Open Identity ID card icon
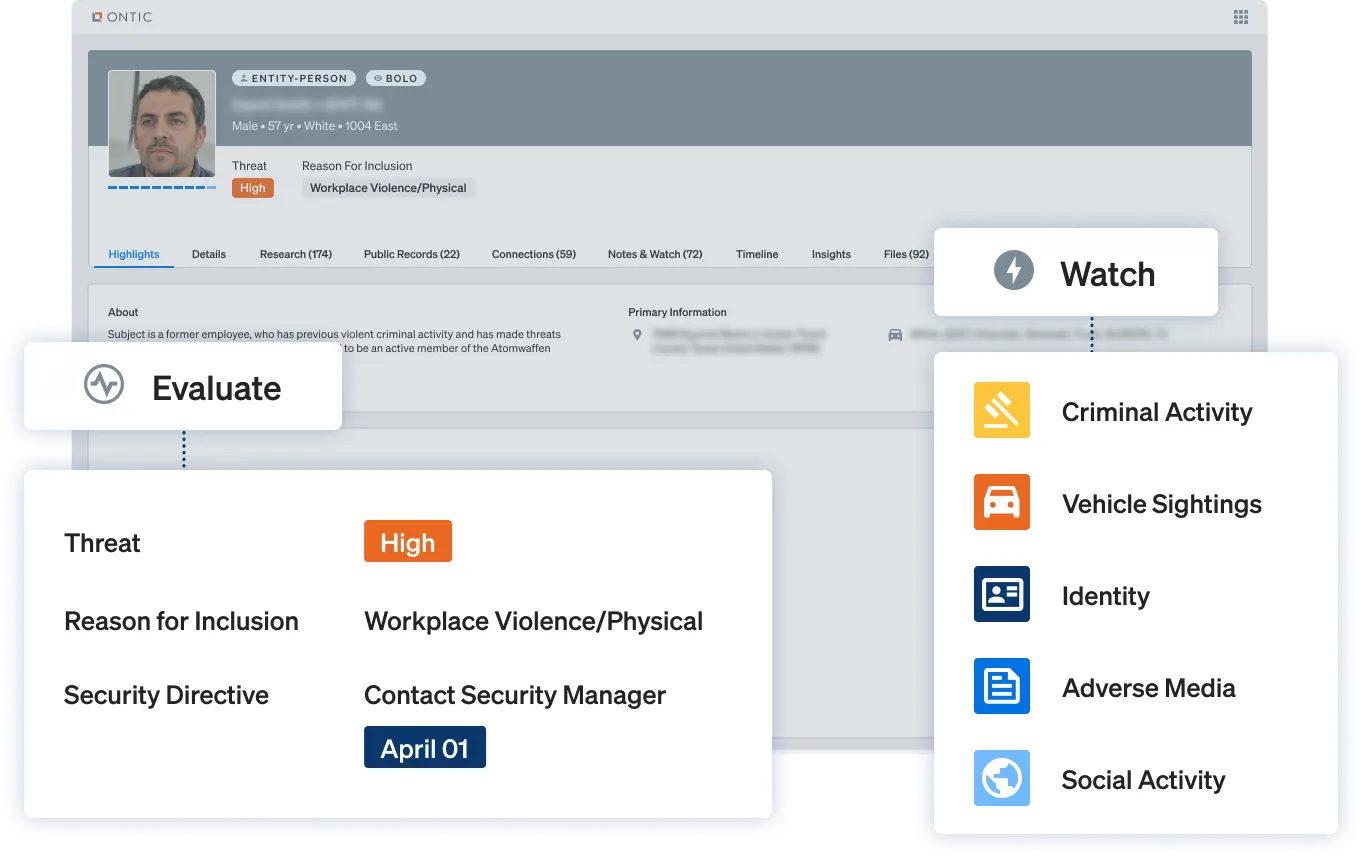1362x858 pixels. [1002, 594]
